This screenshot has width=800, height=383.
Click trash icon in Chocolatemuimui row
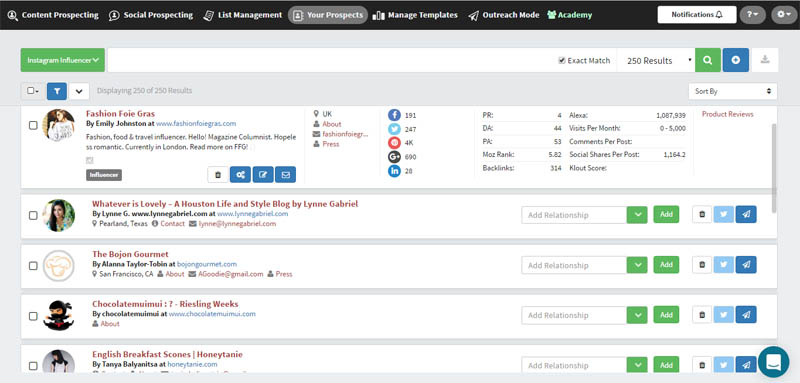[x=702, y=315]
